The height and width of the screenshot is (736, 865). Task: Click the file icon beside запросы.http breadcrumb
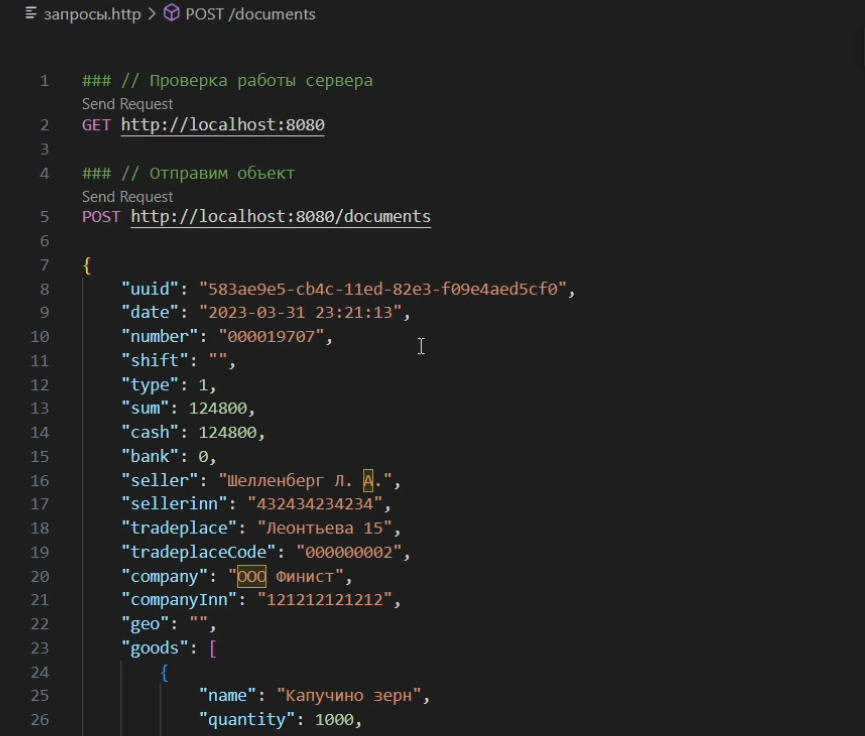(31, 13)
